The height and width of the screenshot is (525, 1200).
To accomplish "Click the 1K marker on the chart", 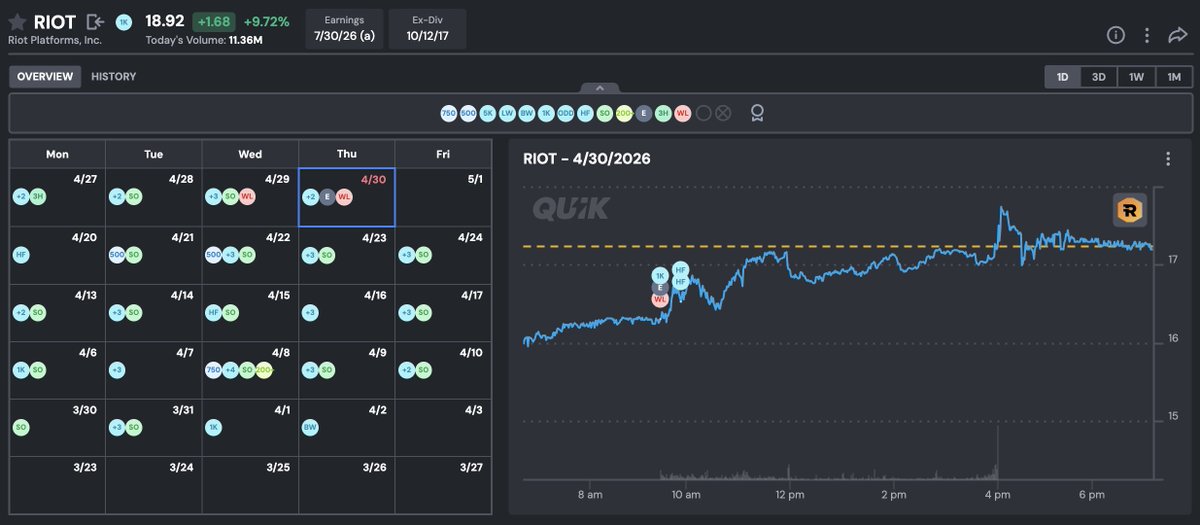I will [x=660, y=275].
